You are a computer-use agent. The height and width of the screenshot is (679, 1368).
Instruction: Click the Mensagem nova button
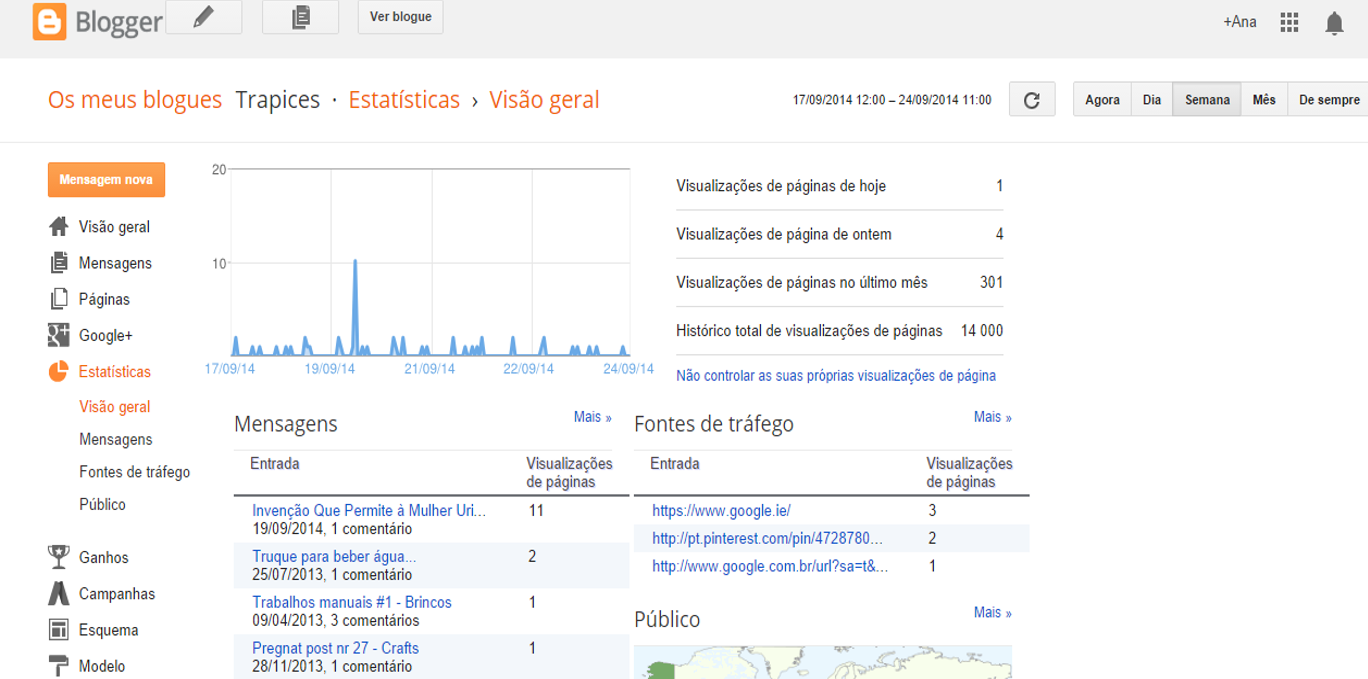106,180
